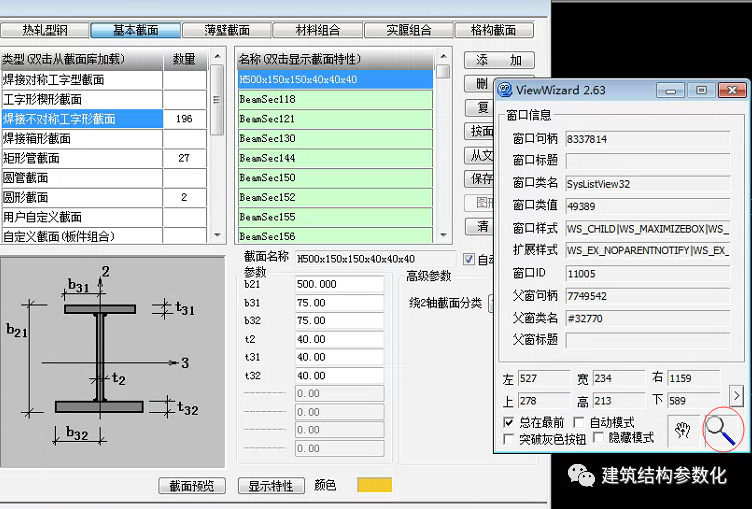
Task: Click the hand pointer tool in ViewWizard
Action: (x=682, y=430)
